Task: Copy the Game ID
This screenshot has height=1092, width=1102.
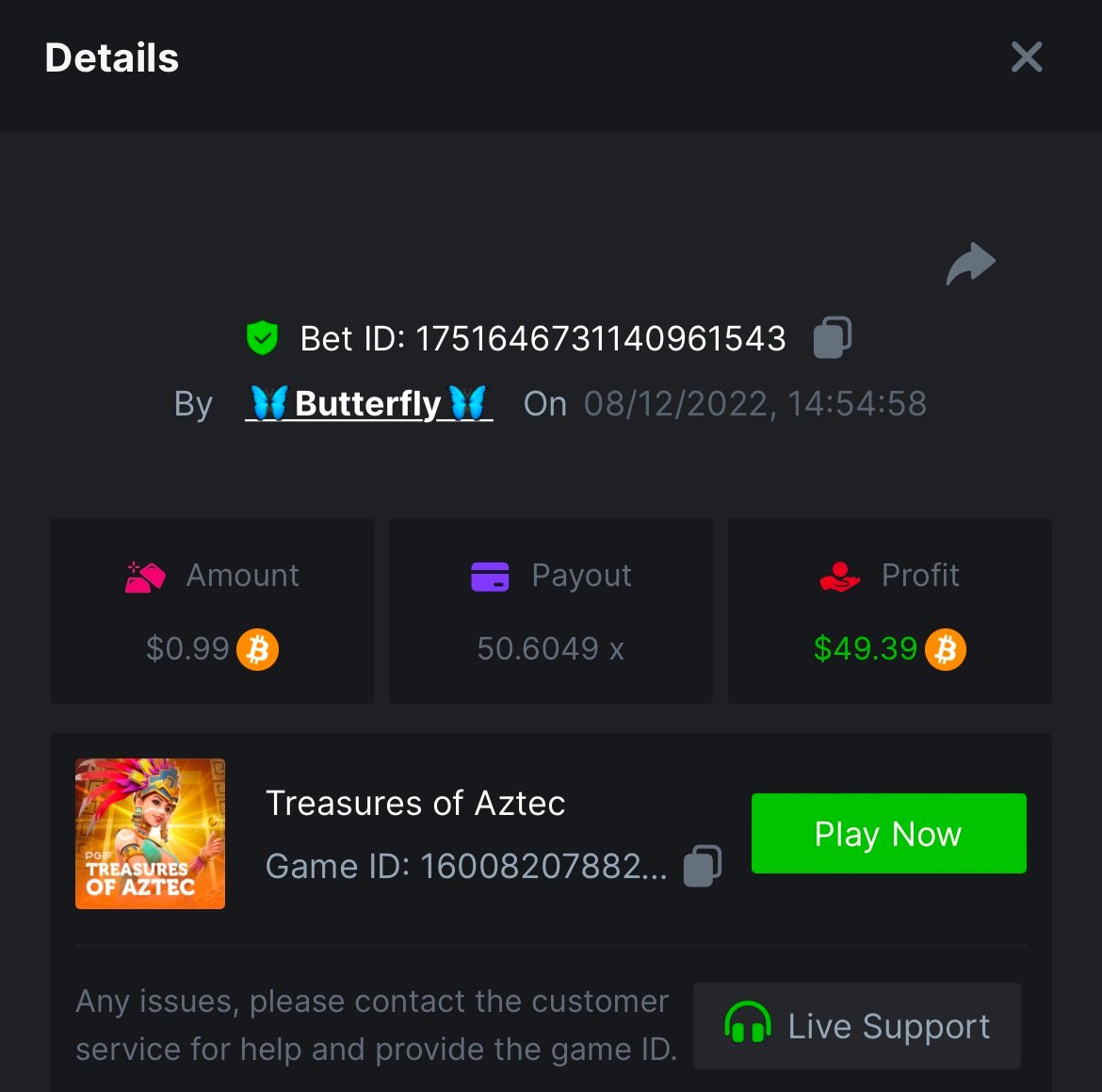Action: (x=703, y=866)
